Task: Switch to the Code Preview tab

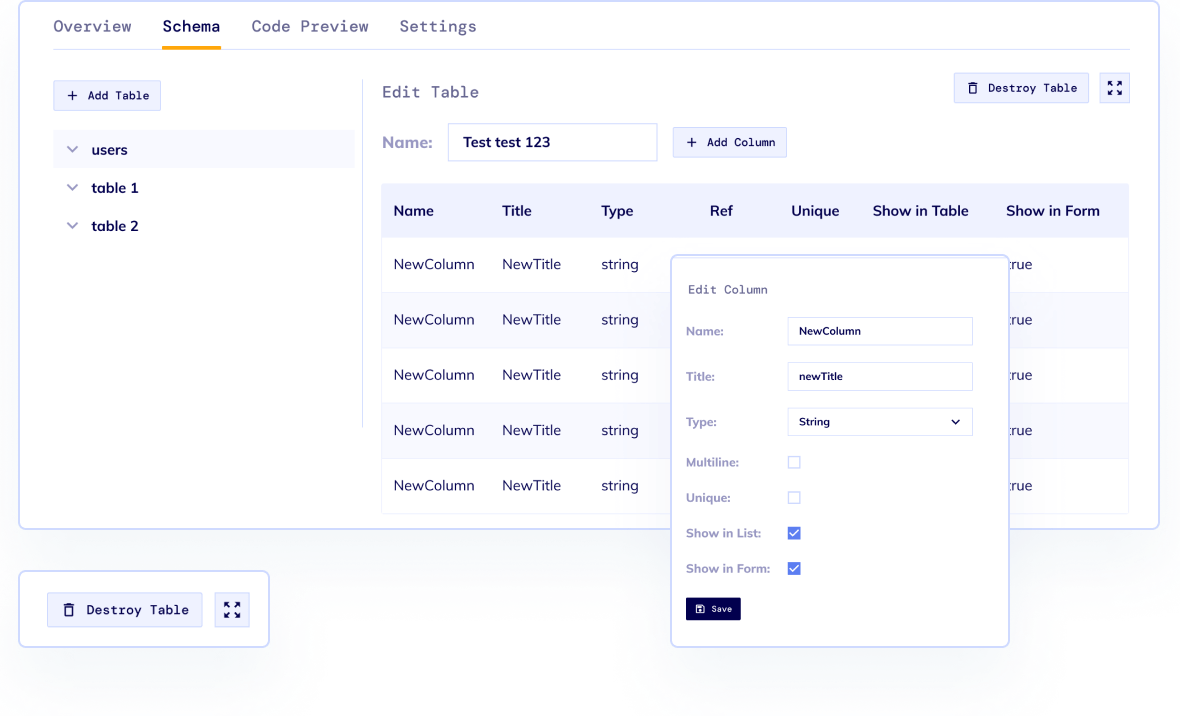Action: [310, 27]
